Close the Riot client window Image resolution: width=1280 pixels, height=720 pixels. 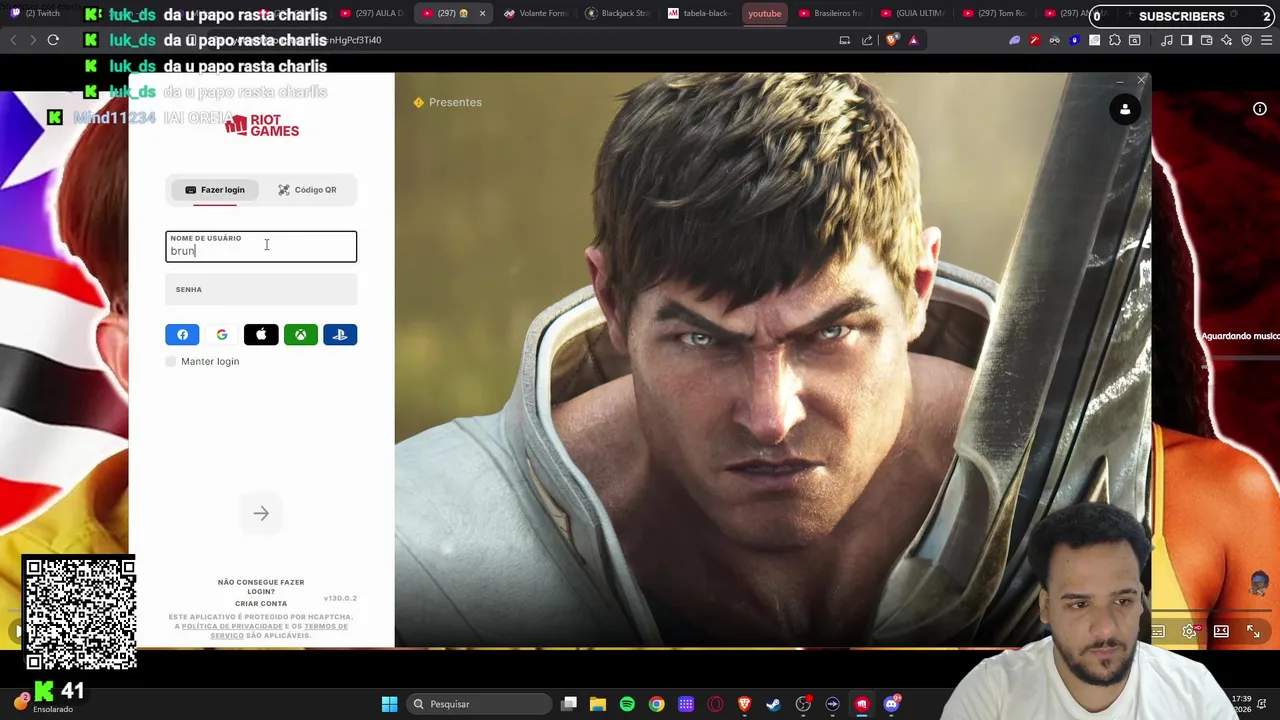(x=1141, y=80)
